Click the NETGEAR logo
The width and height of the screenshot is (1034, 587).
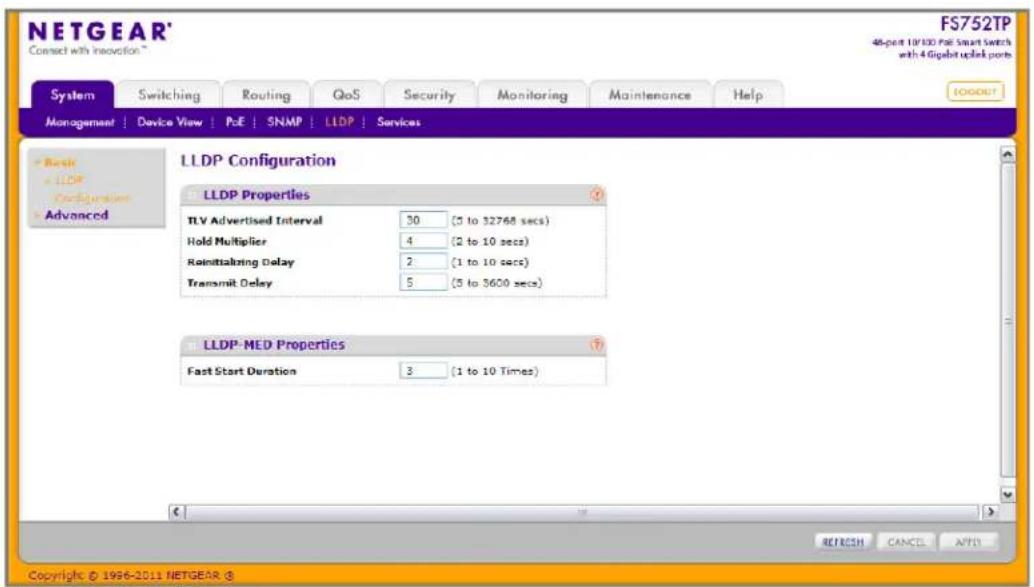(100, 32)
